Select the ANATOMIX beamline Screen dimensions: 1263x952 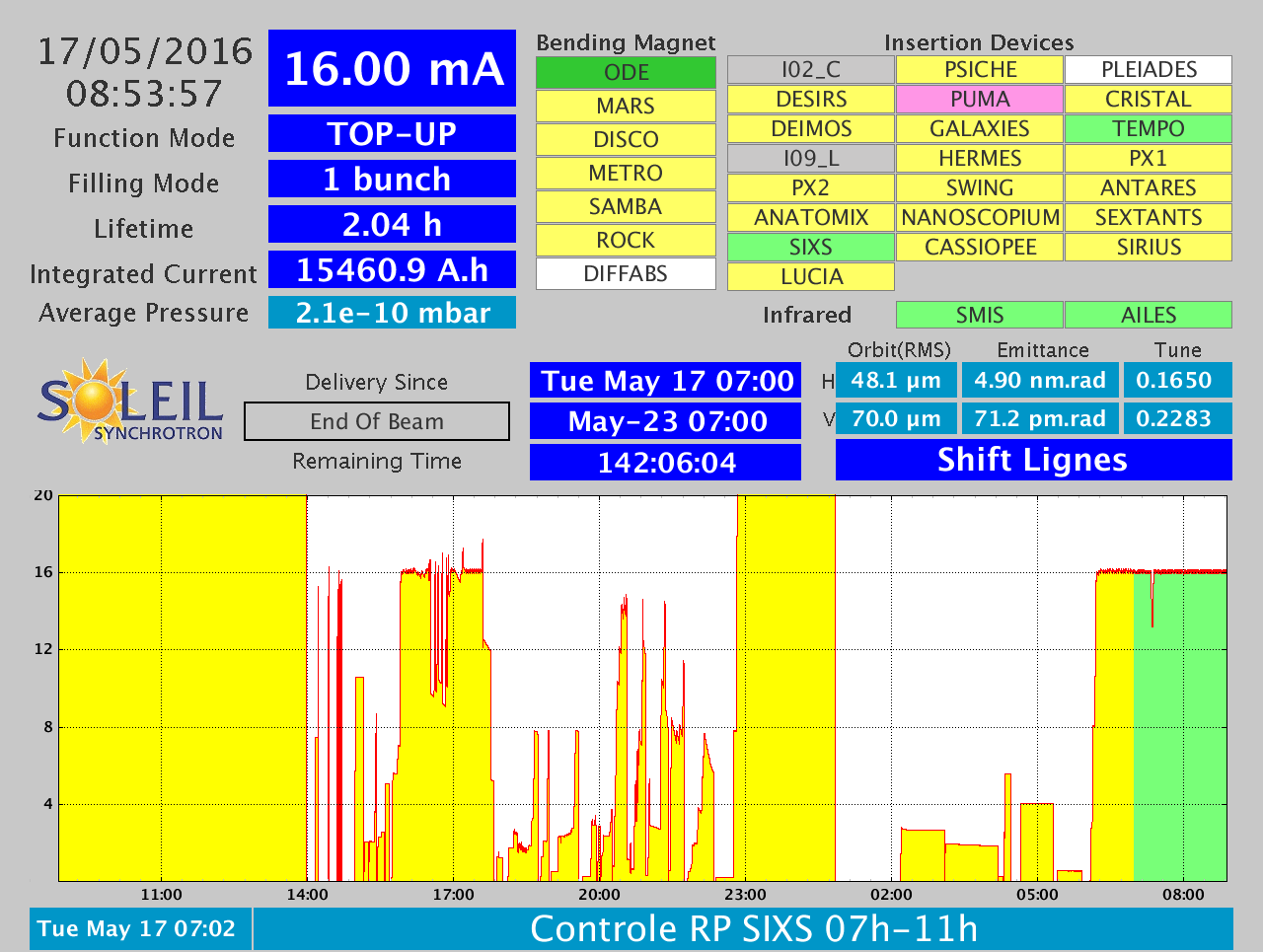pyautogui.click(x=811, y=218)
